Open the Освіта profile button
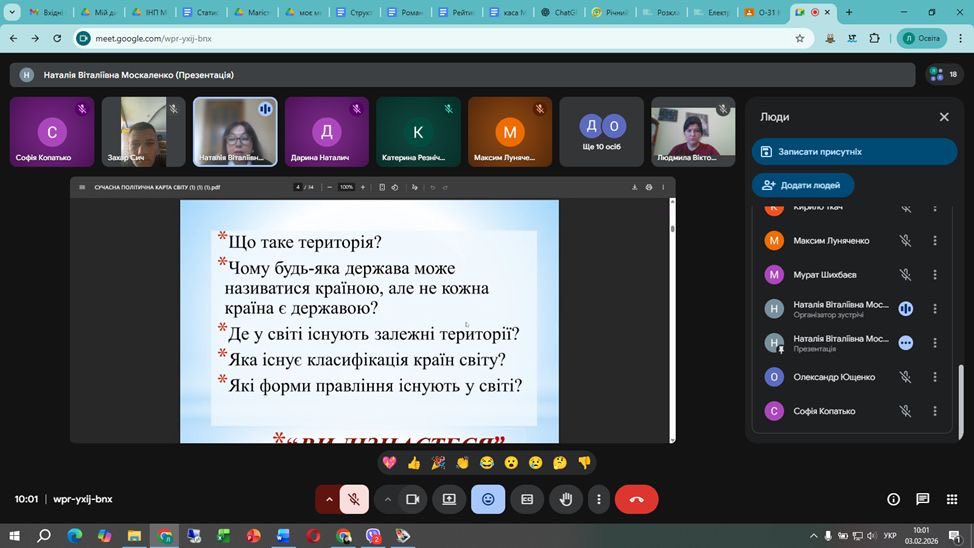Viewport: 974px width, 548px height. [922, 39]
